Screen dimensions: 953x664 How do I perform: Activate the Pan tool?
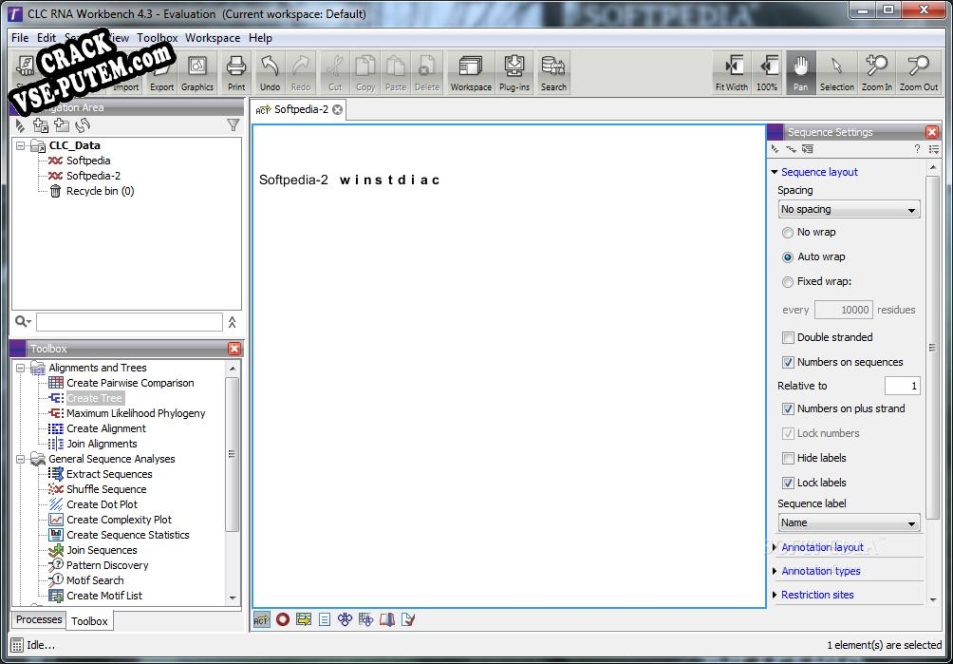click(800, 72)
